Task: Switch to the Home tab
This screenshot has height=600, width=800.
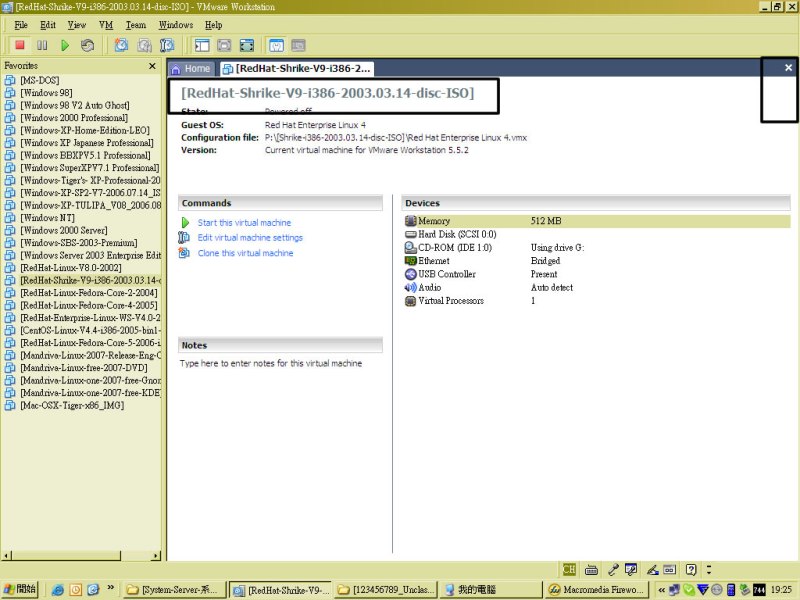Action: point(191,68)
